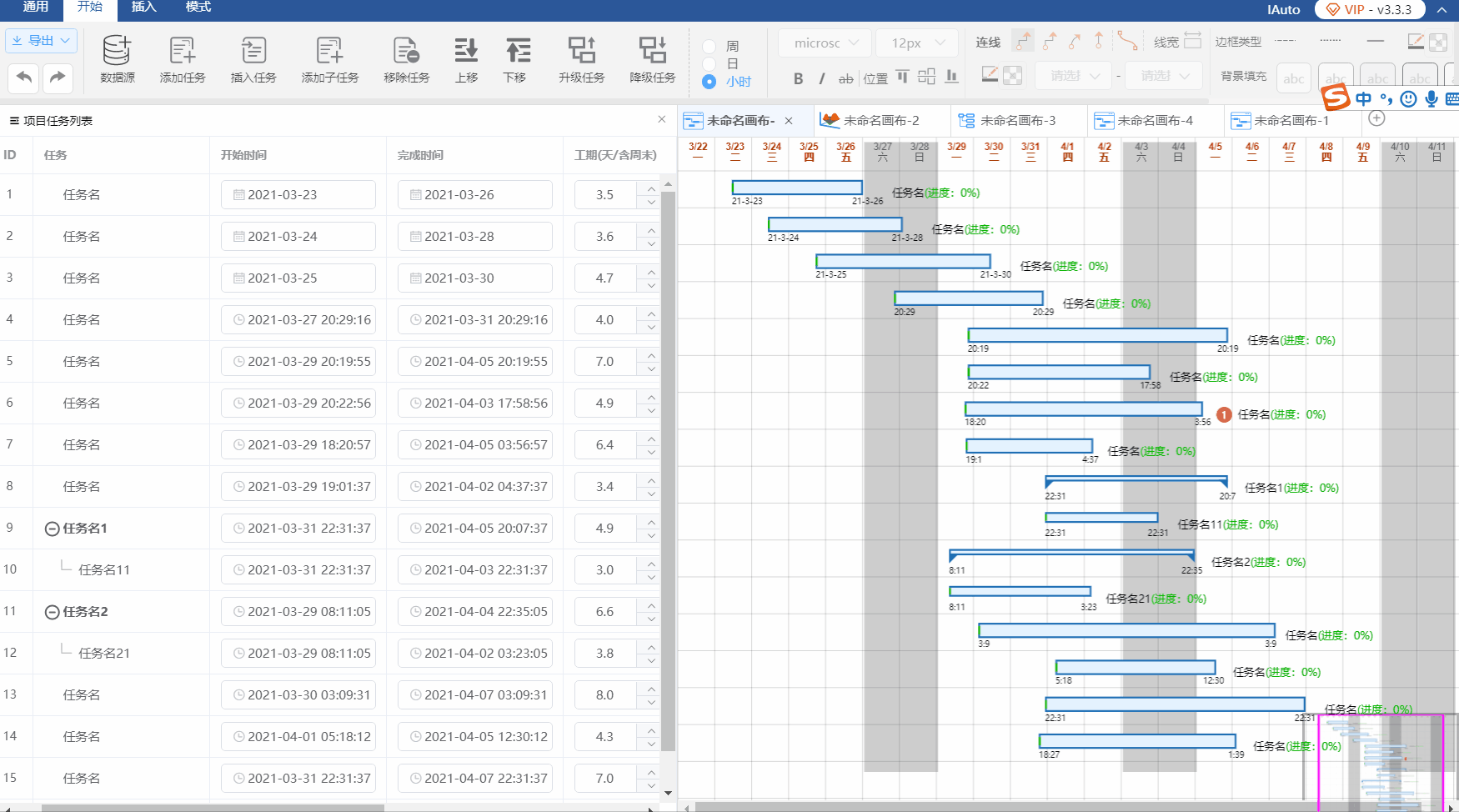Select the 日 day radio button
Viewport: 1459px width, 812px height.
(x=709, y=64)
